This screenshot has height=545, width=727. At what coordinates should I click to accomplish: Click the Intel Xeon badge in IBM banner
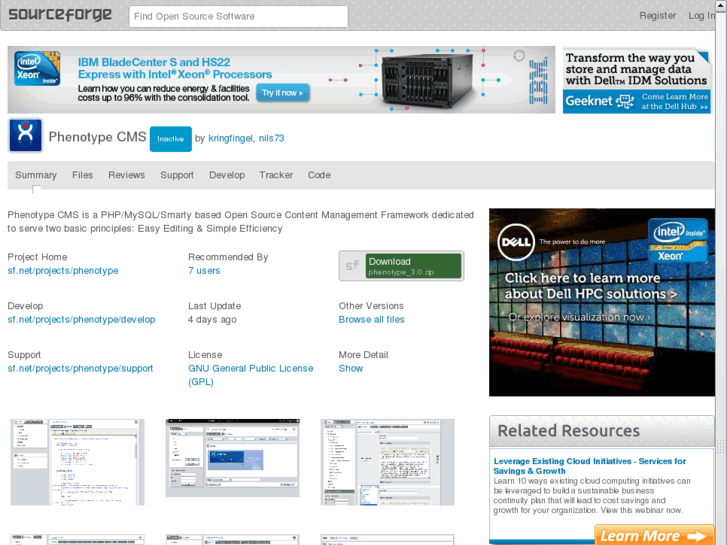(37, 69)
